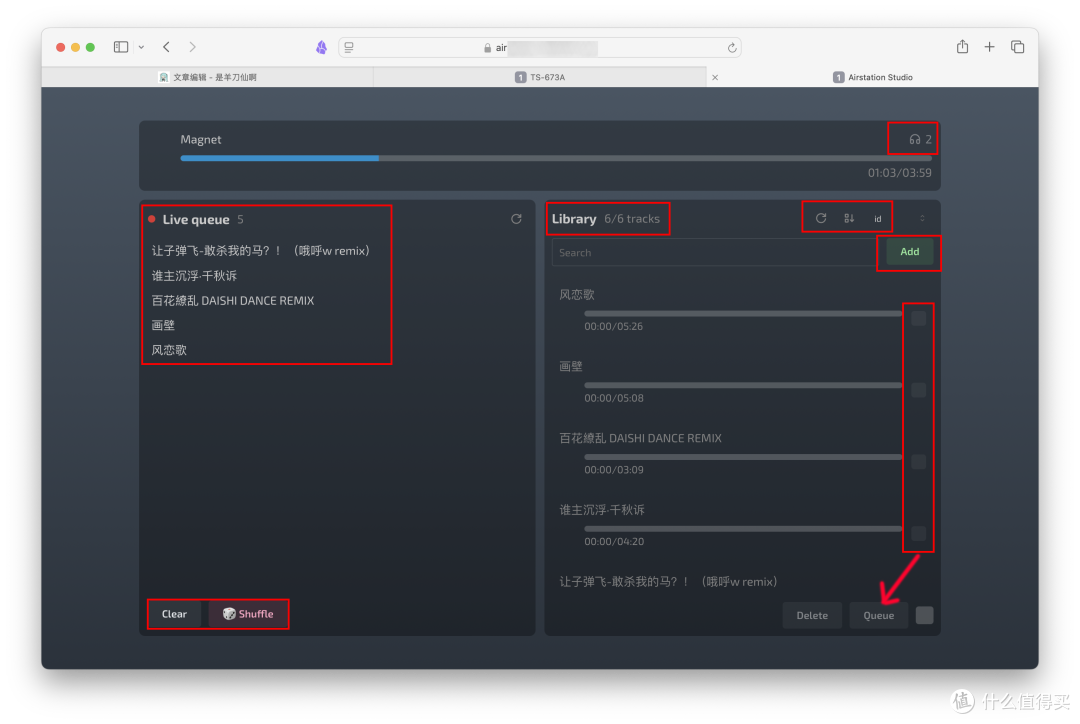Screen dimensions: 1080x724
Task: Show the tab overview
Action: pos(1017,47)
